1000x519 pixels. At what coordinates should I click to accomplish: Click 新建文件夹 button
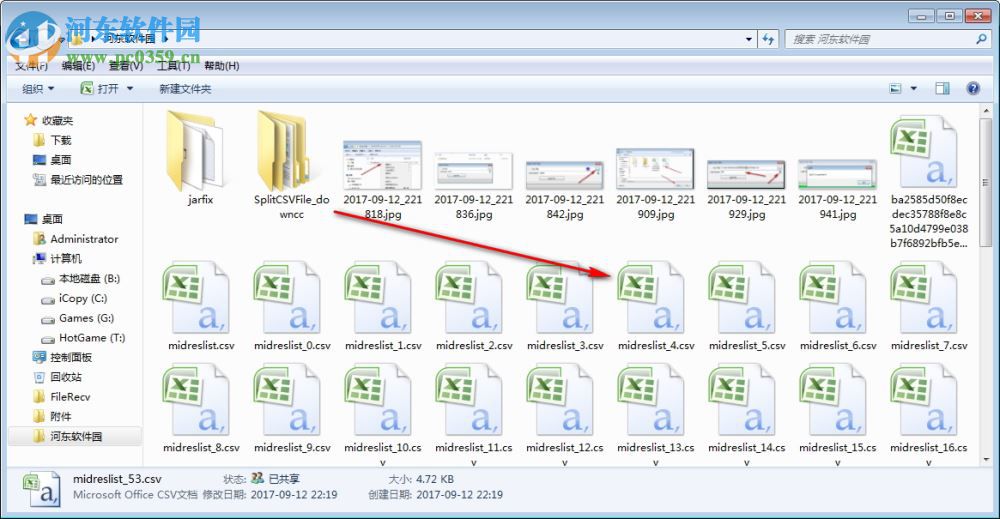(x=185, y=89)
